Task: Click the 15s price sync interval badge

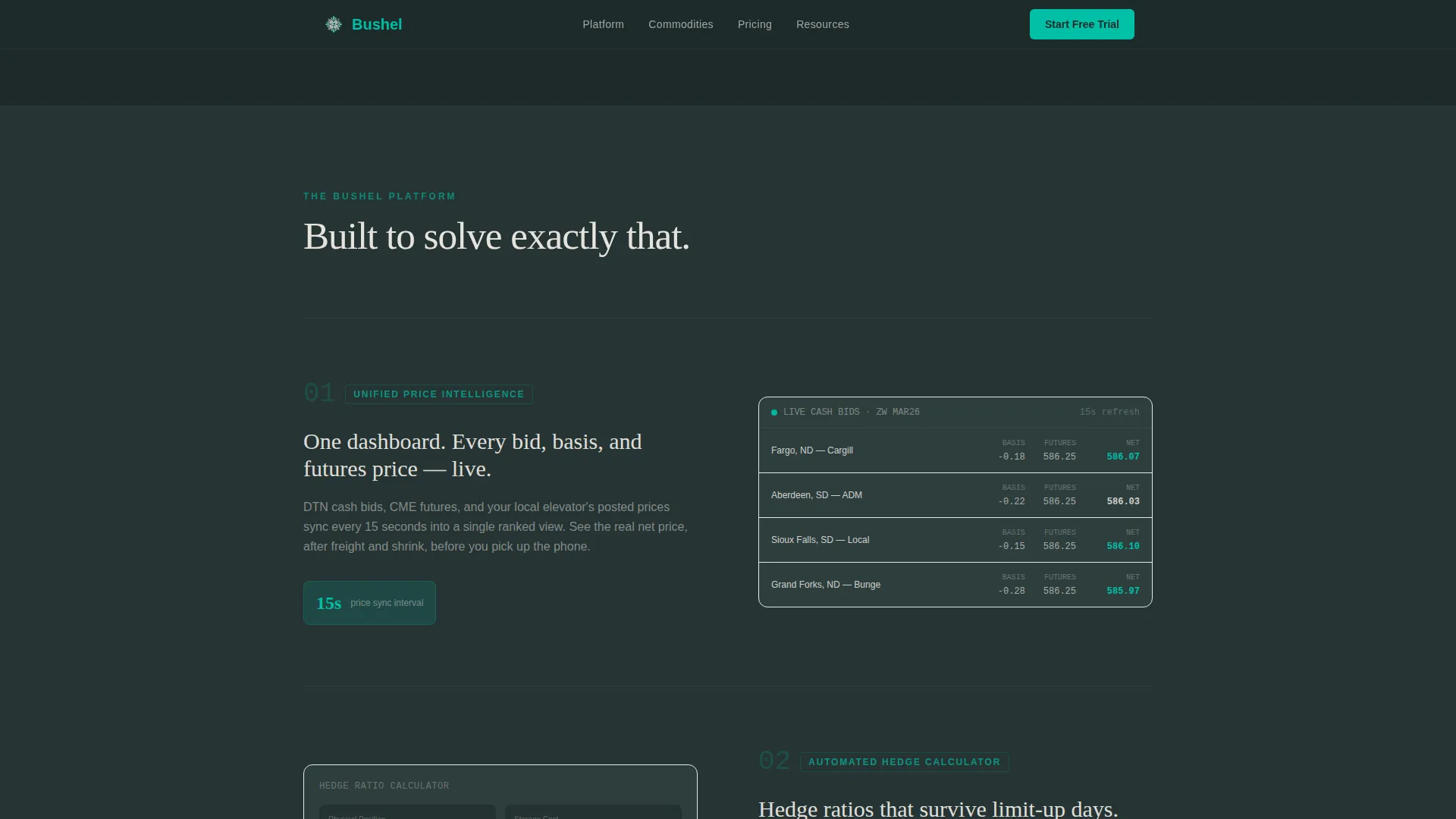Action: tap(369, 603)
